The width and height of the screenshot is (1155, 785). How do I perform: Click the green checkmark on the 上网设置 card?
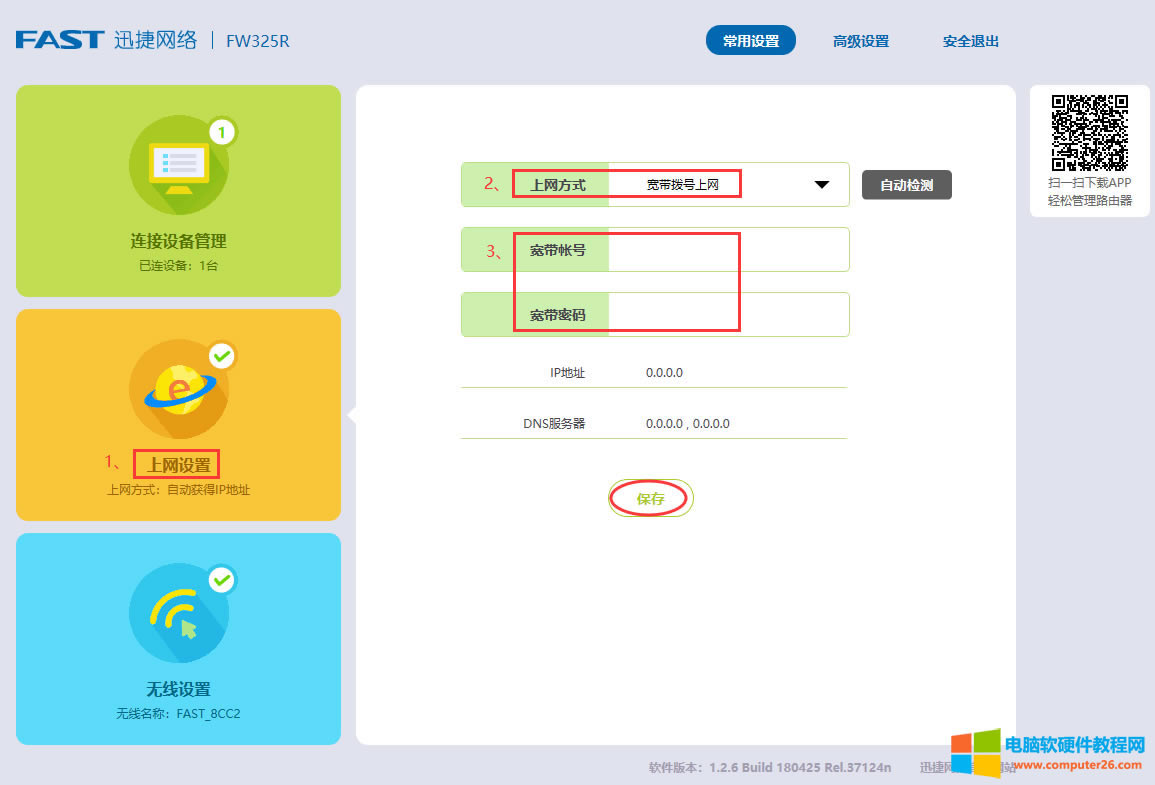click(222, 356)
